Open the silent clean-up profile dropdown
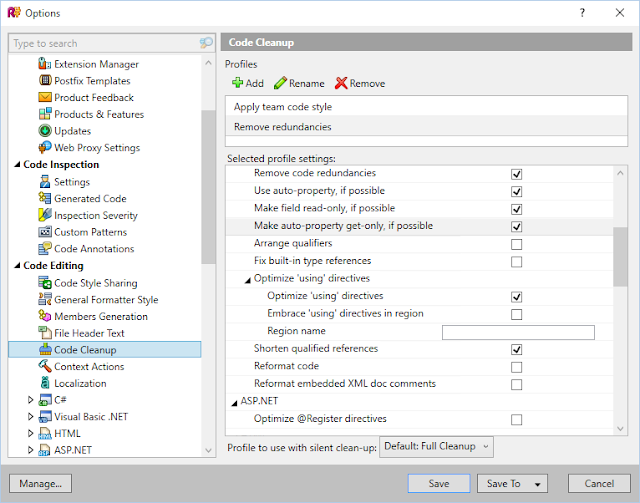 [436, 447]
